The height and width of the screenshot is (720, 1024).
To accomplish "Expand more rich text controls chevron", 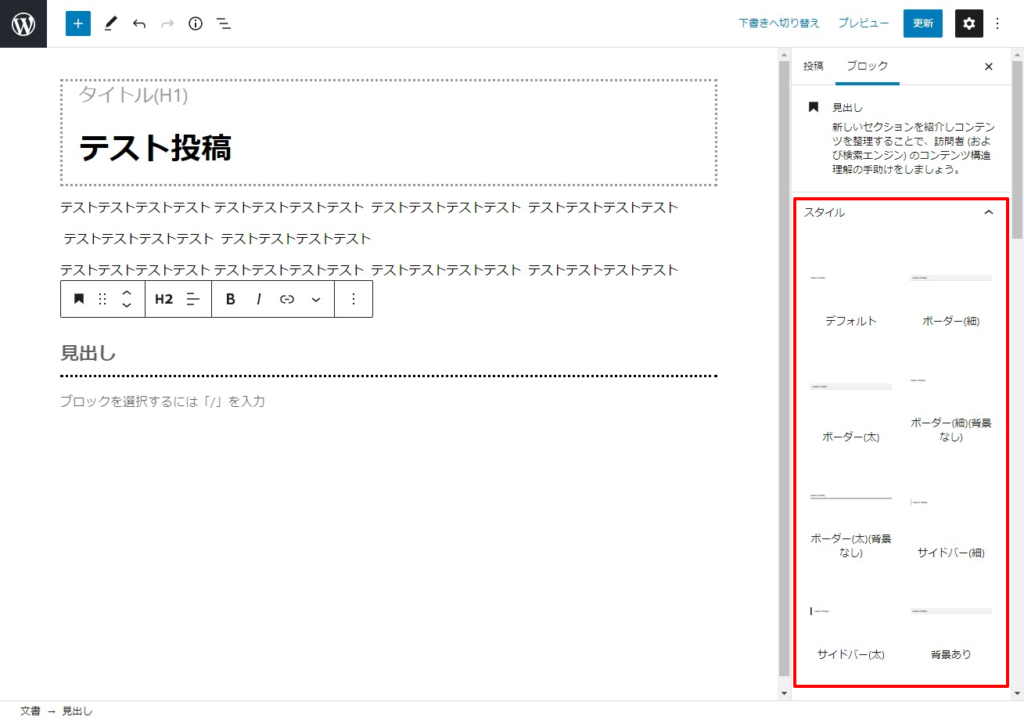I will tap(316, 299).
